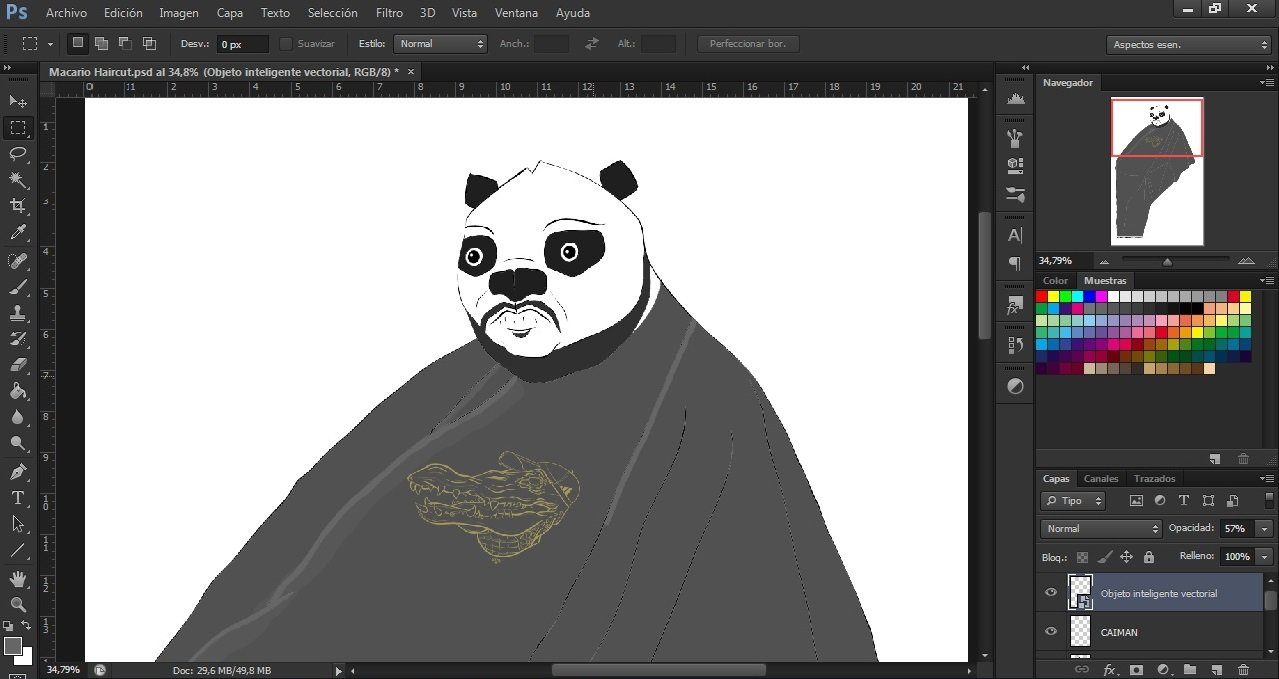Toggle layer filtering switch on or off

pos(1267,501)
